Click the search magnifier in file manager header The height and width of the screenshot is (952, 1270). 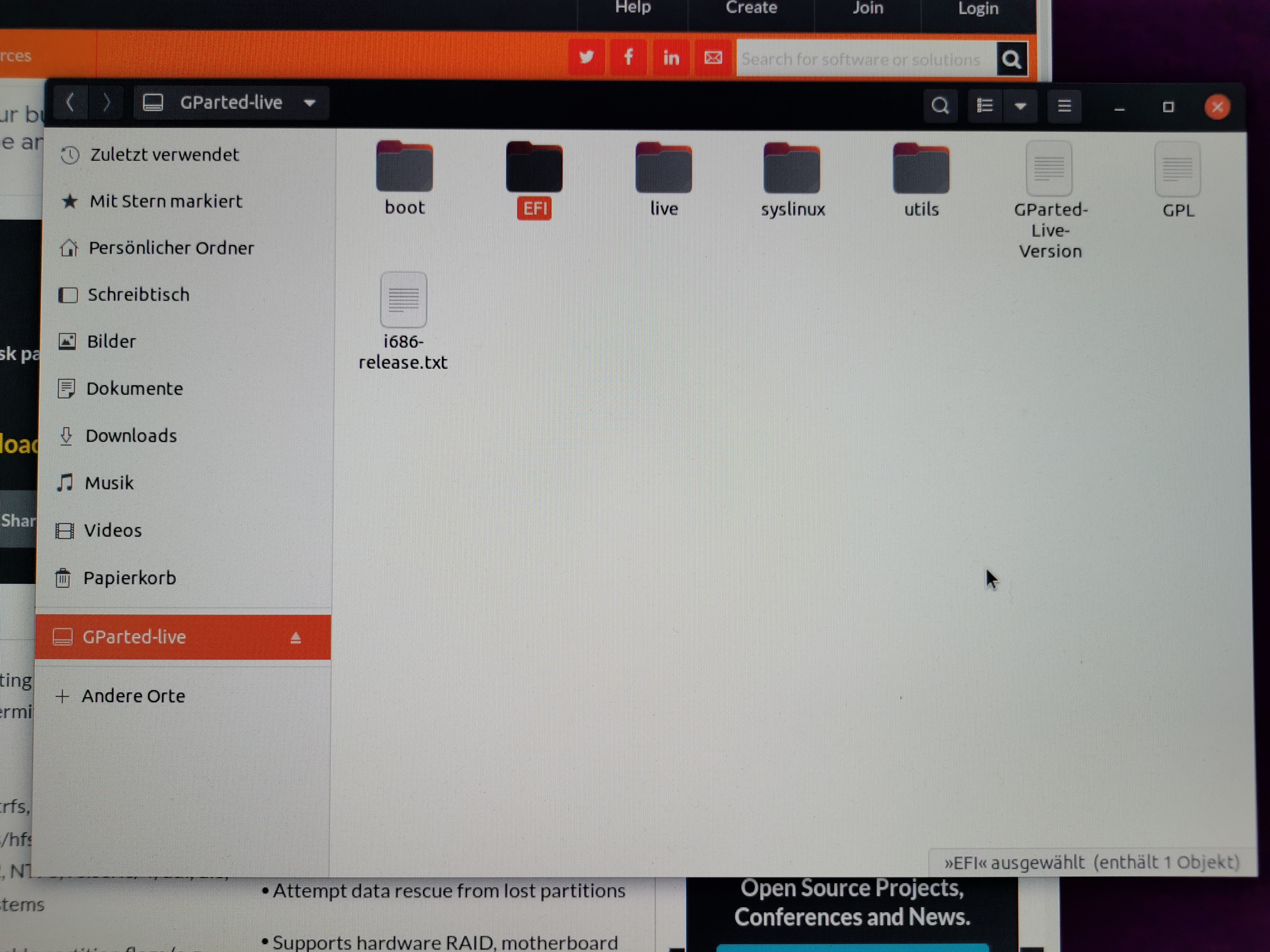pyautogui.click(x=940, y=105)
